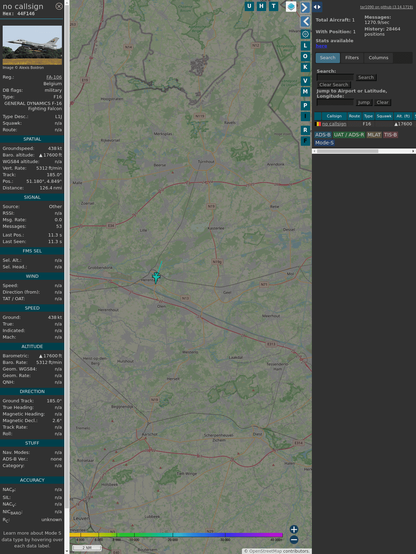Sort table by Type column
Screen dimensions: 416x554
[x=368, y=116]
